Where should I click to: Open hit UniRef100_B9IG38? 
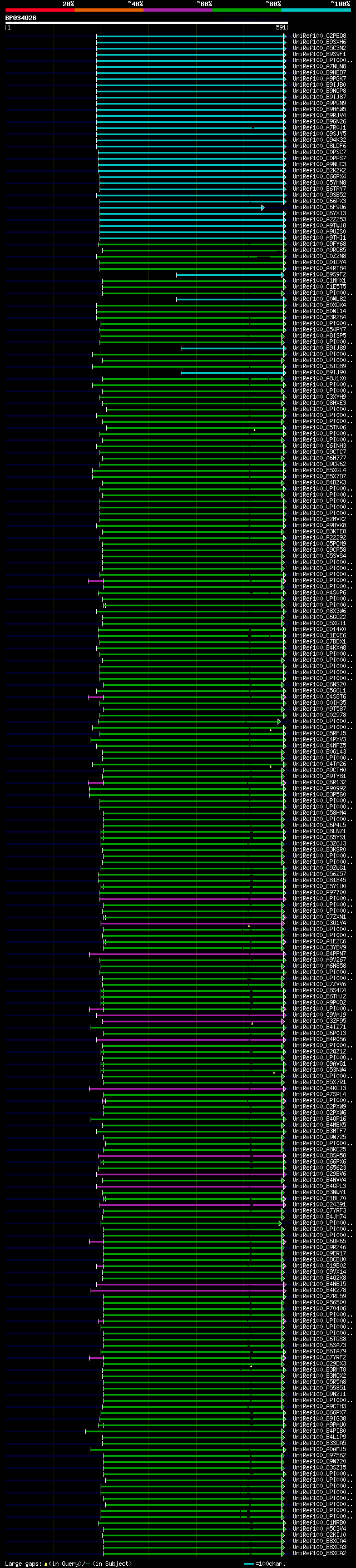pyautogui.click(x=319, y=1418)
